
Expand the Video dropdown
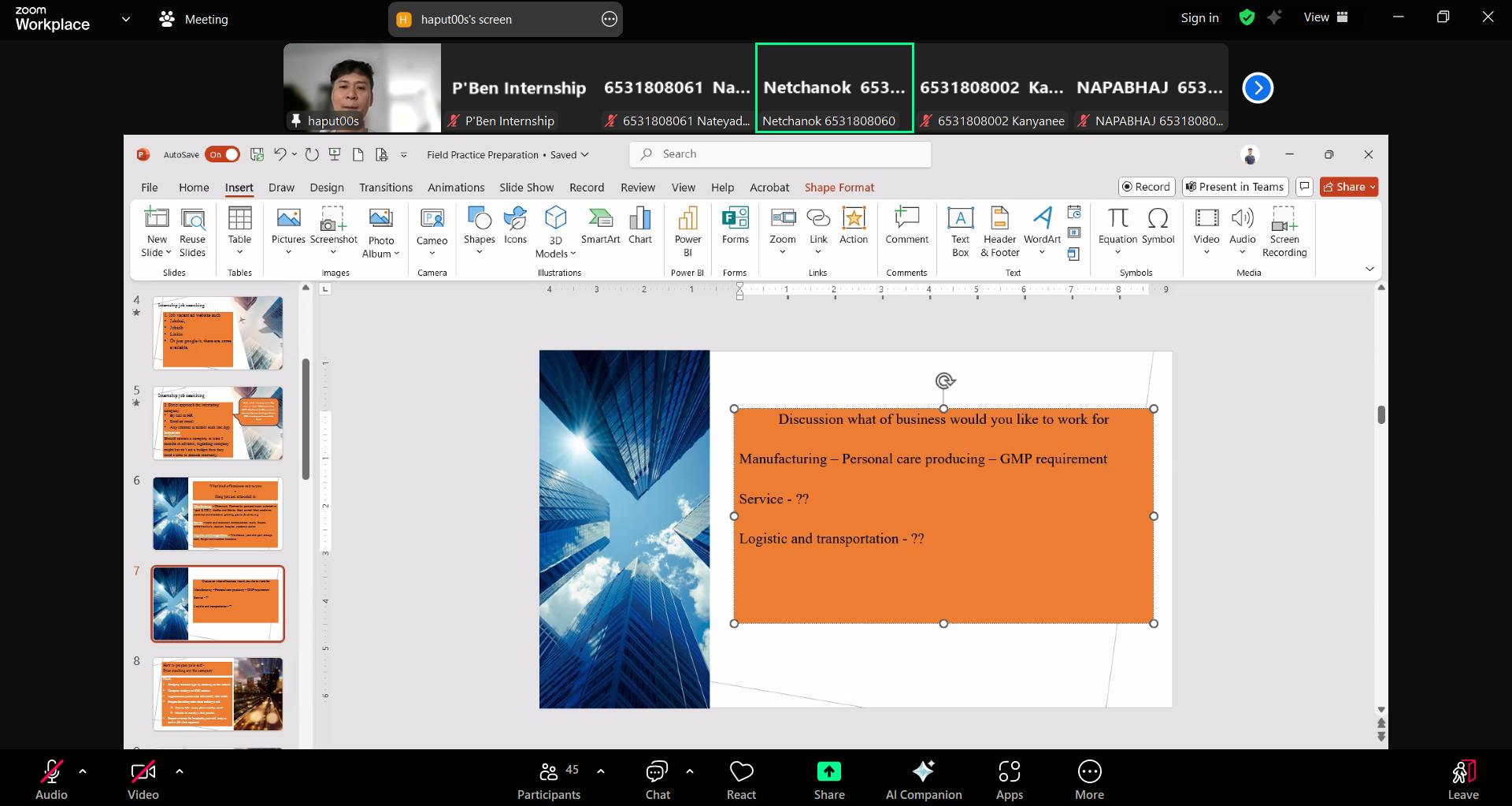[x=1206, y=252]
